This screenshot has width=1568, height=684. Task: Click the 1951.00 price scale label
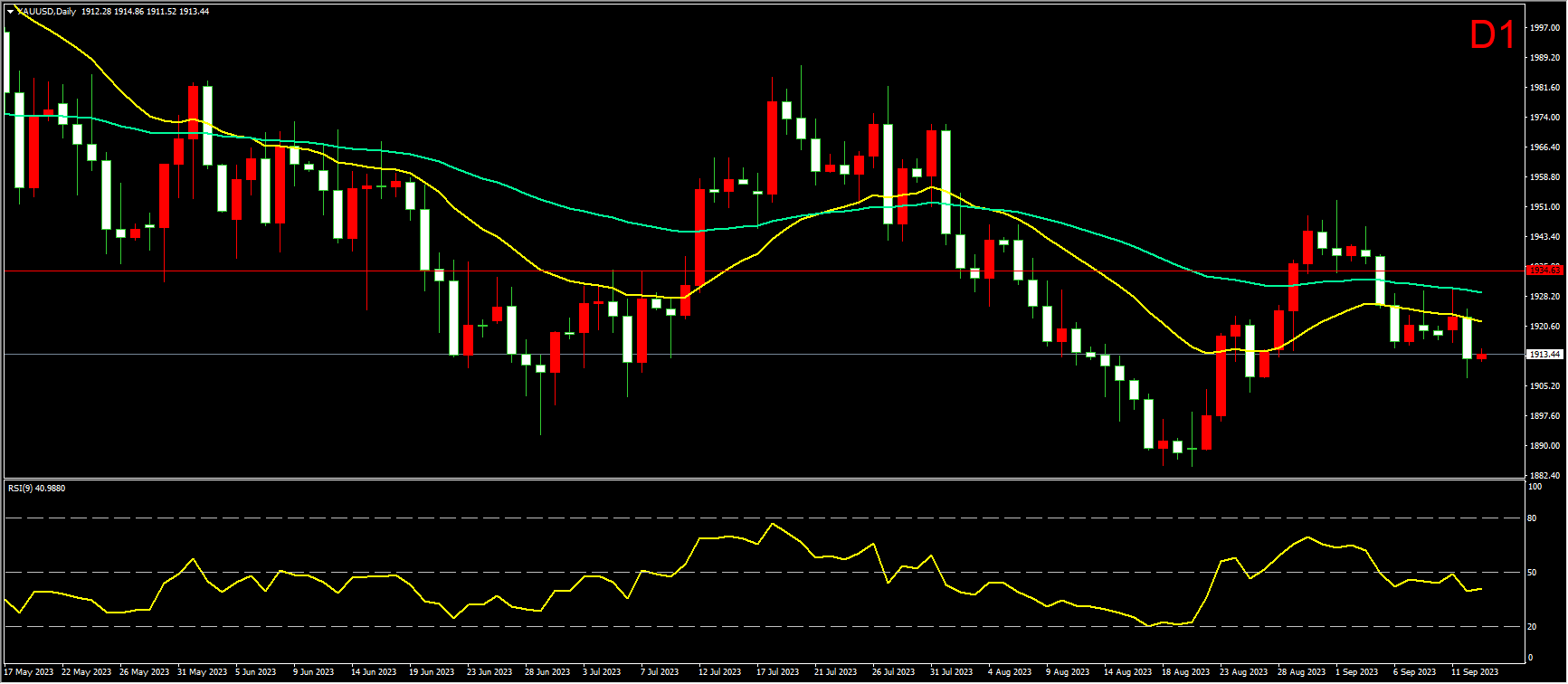[x=1544, y=207]
